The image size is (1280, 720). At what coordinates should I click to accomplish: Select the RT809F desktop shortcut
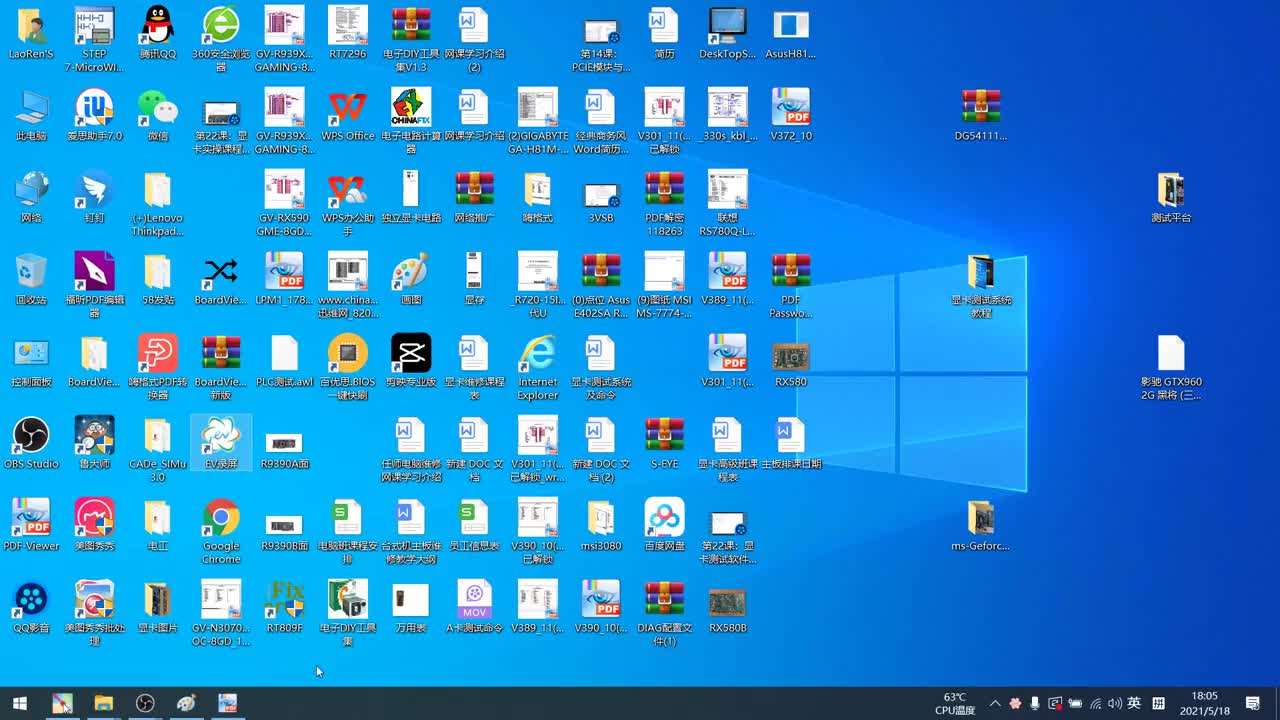[284, 607]
